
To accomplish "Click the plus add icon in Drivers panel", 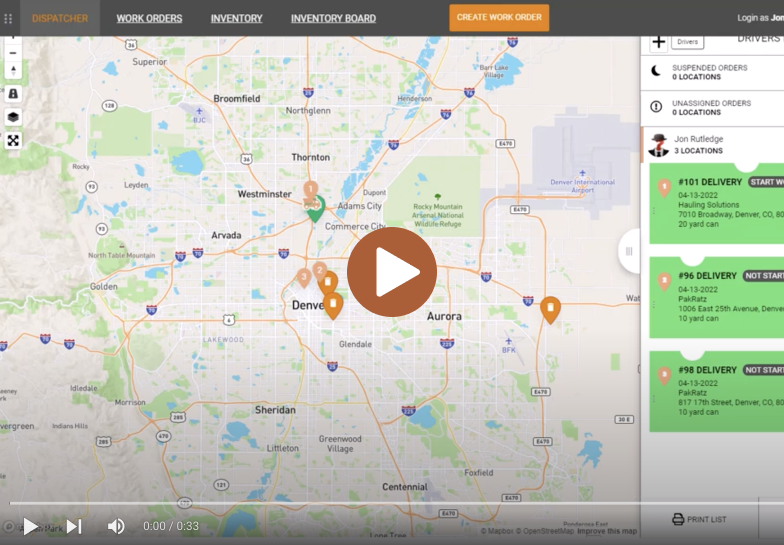I will click(658, 42).
